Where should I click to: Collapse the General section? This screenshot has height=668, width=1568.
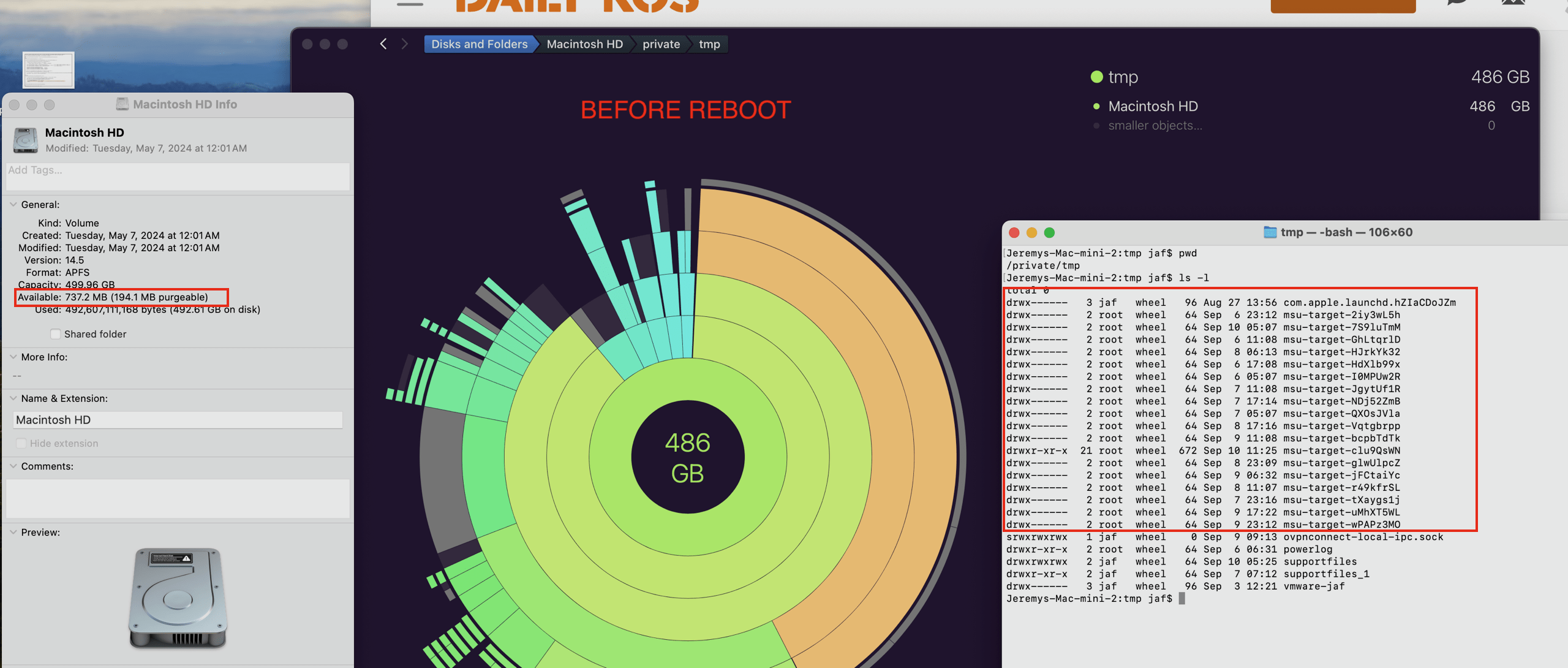(13, 205)
